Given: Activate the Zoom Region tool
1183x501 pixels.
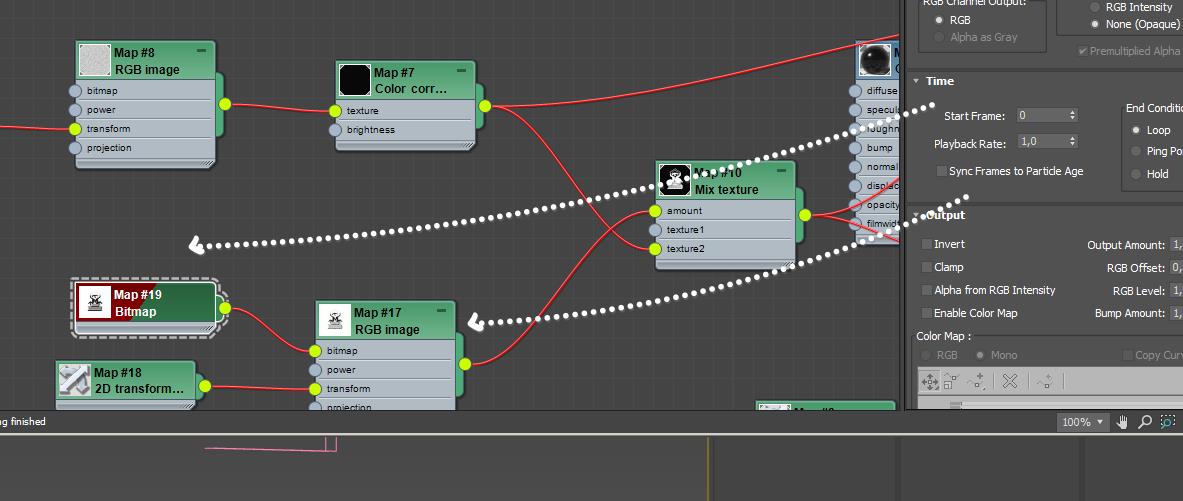Looking at the screenshot, I should (1168, 422).
